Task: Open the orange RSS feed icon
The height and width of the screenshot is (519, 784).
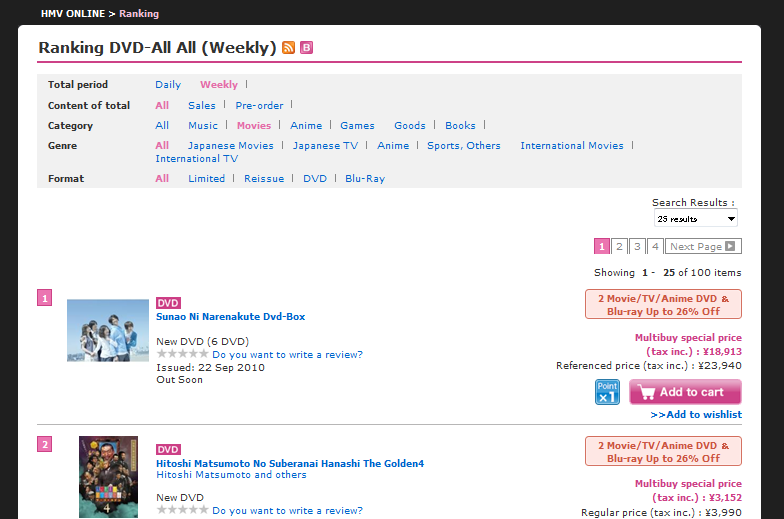Action: tap(289, 48)
